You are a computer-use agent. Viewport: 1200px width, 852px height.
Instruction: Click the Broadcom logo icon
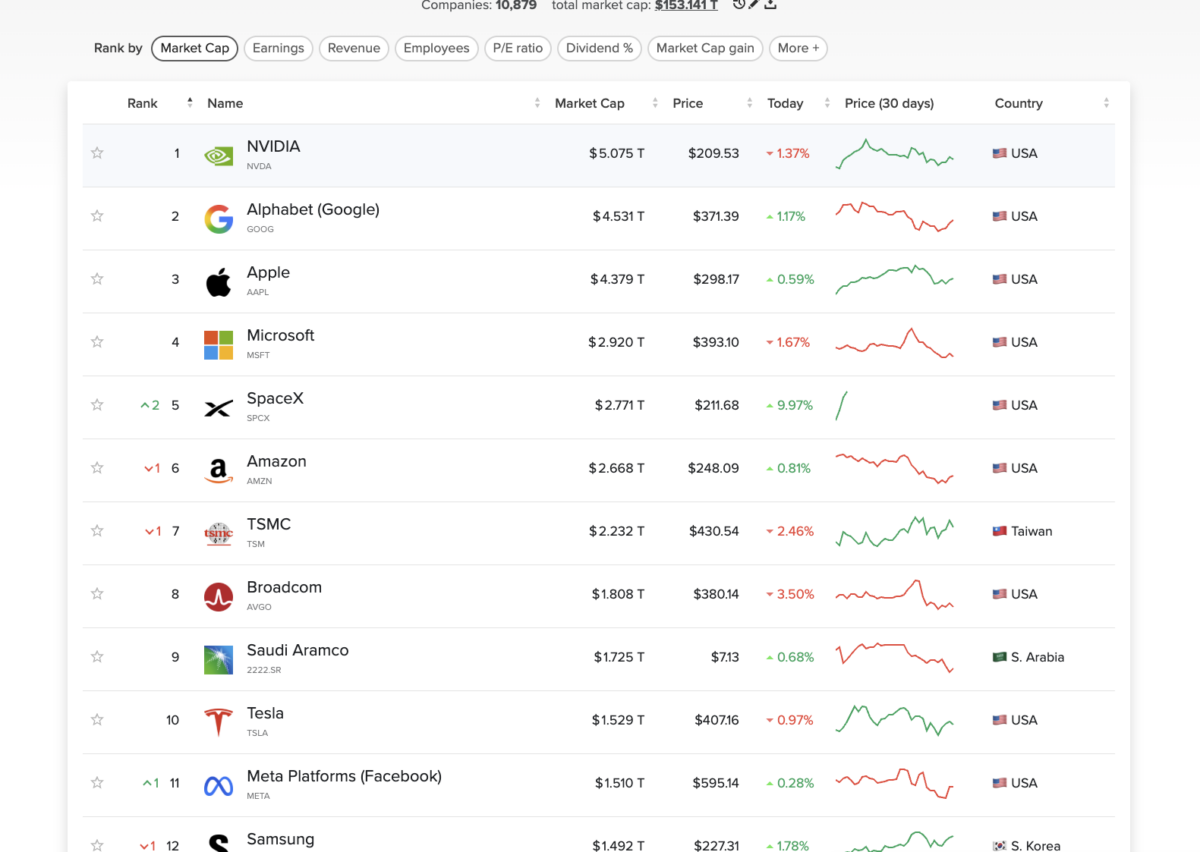point(219,597)
